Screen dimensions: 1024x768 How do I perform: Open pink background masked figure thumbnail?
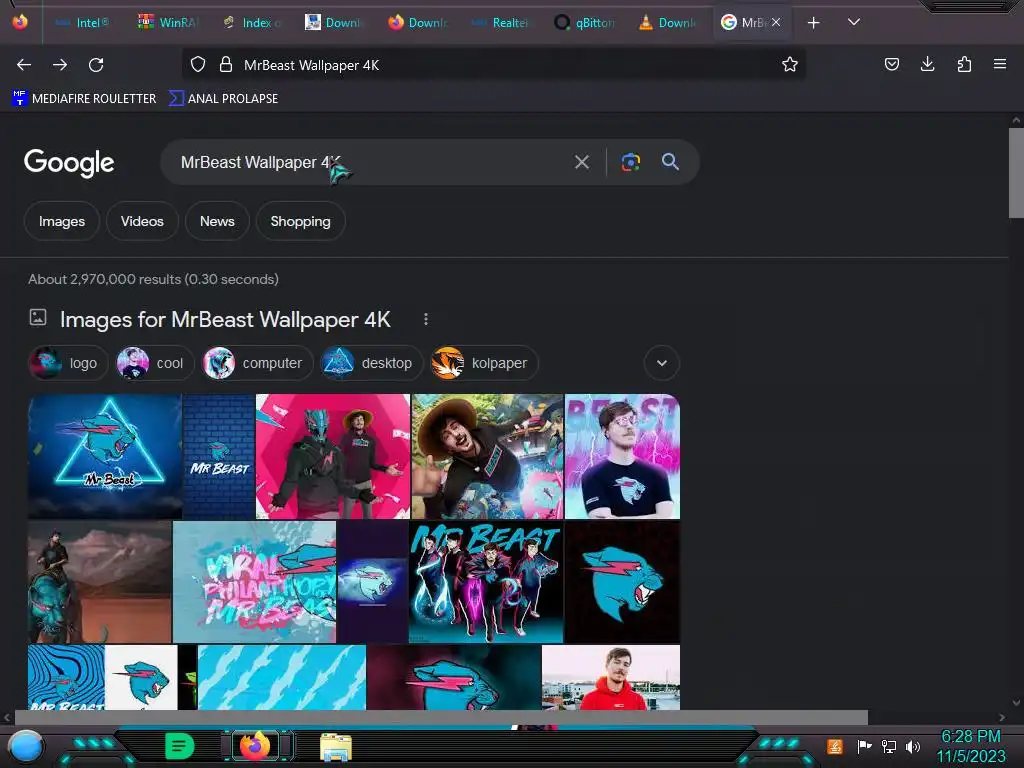333,456
